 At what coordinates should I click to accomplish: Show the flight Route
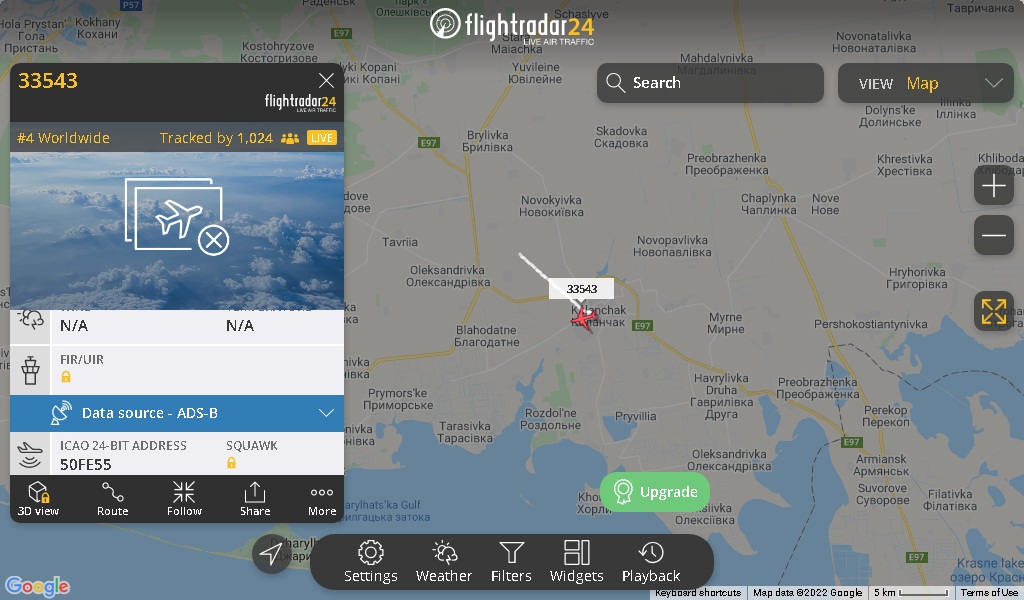coord(112,499)
